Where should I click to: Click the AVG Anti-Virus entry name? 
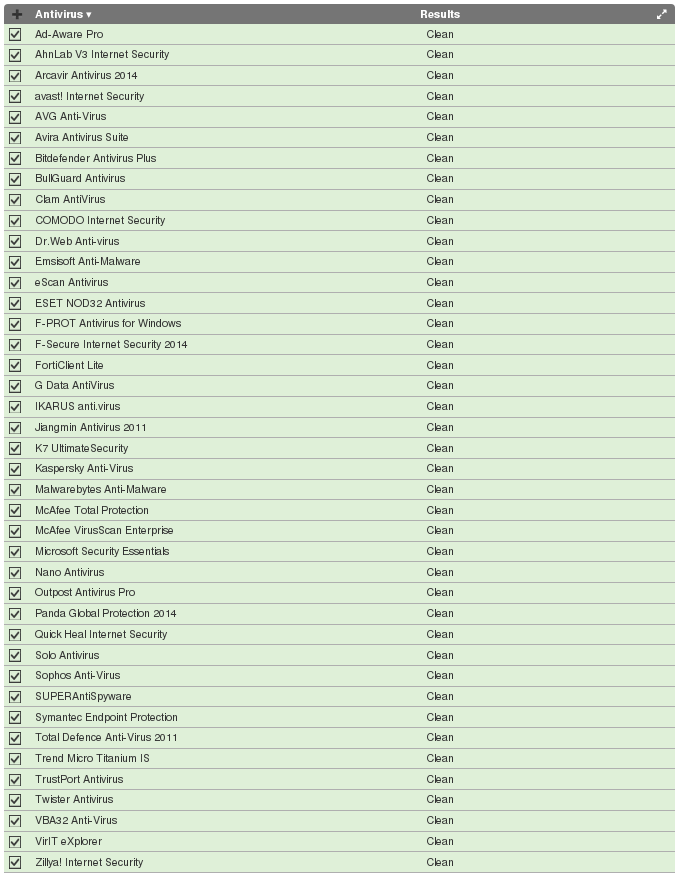pyautogui.click(x=70, y=117)
